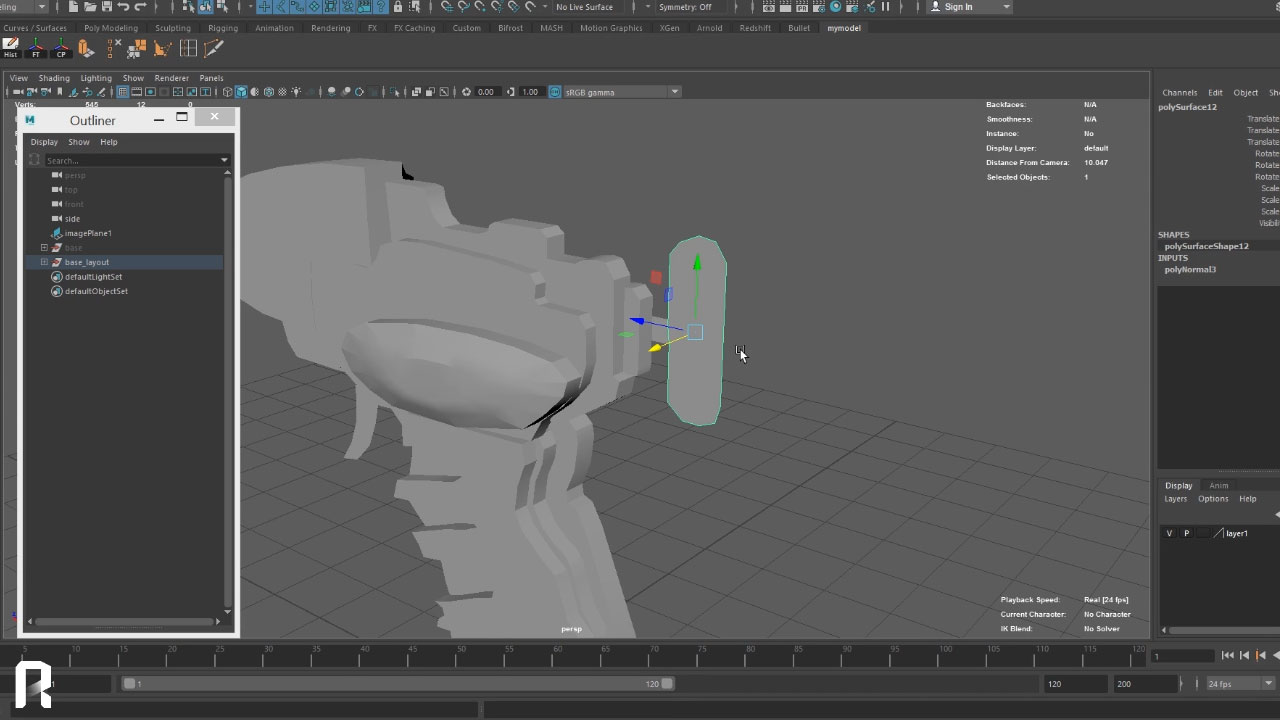Click the Go to Start playback button
Viewport: 1280px width, 720px height.
[1227, 656]
